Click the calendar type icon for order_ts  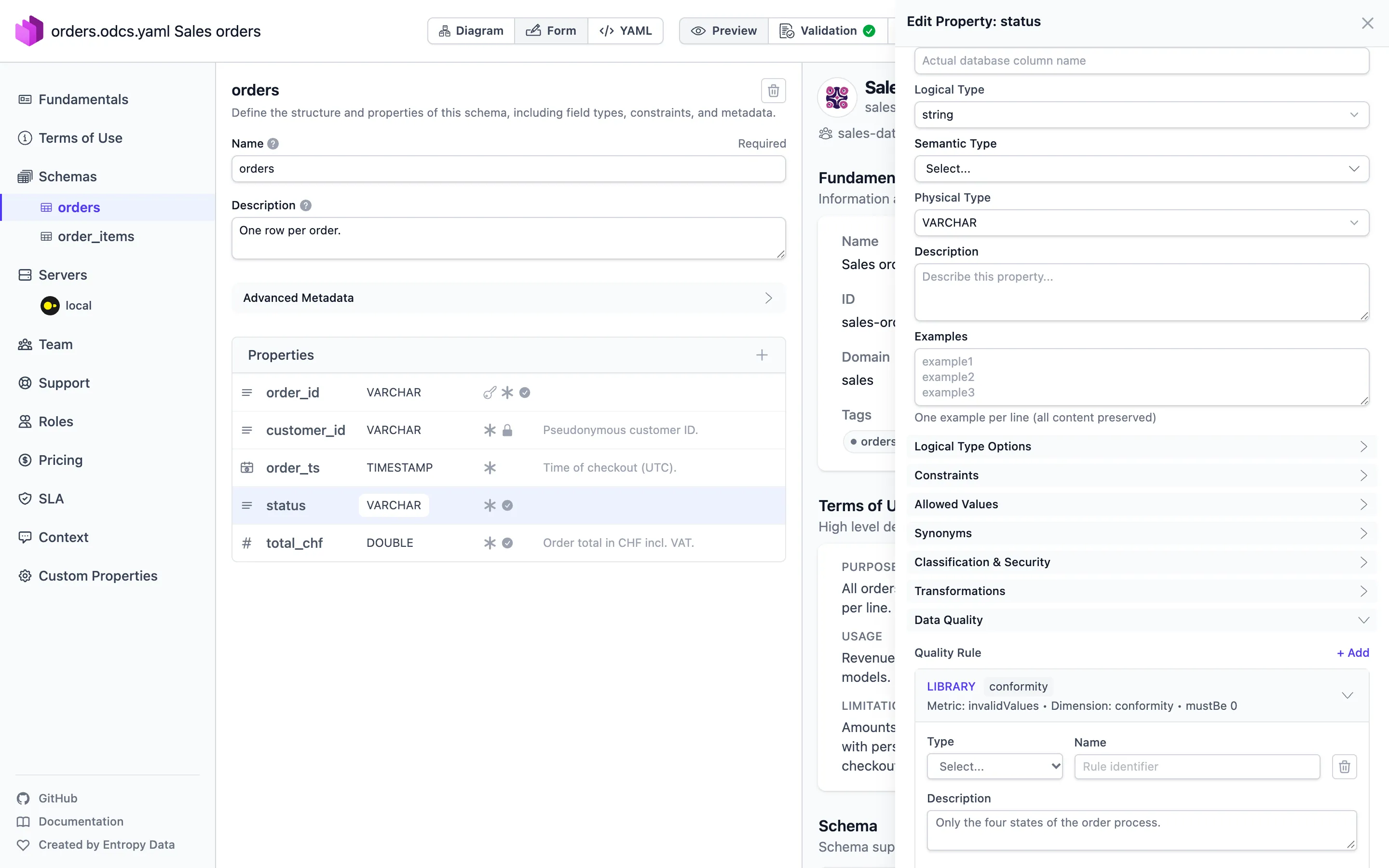pos(247,467)
